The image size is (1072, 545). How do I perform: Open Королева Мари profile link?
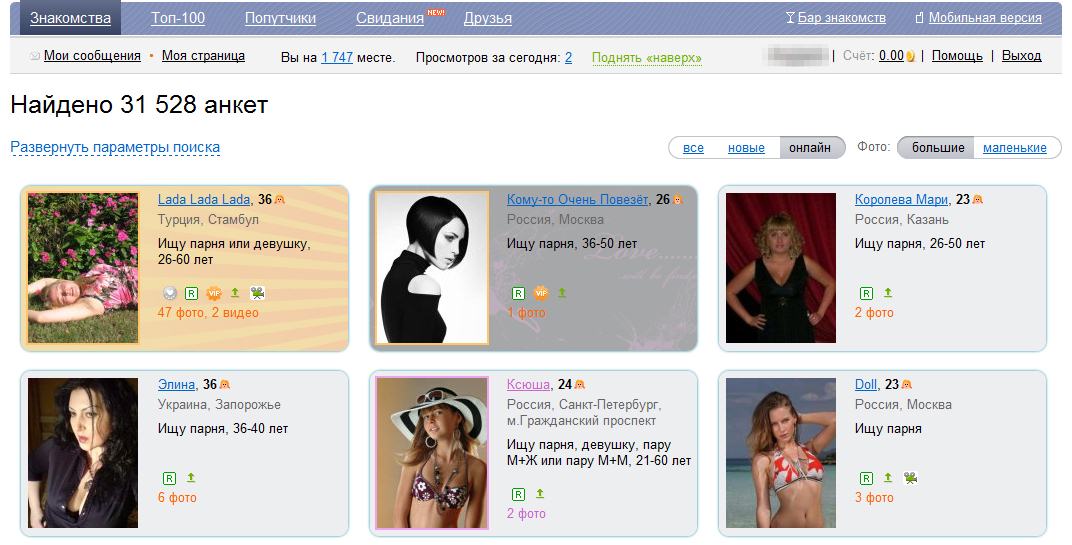coord(901,200)
